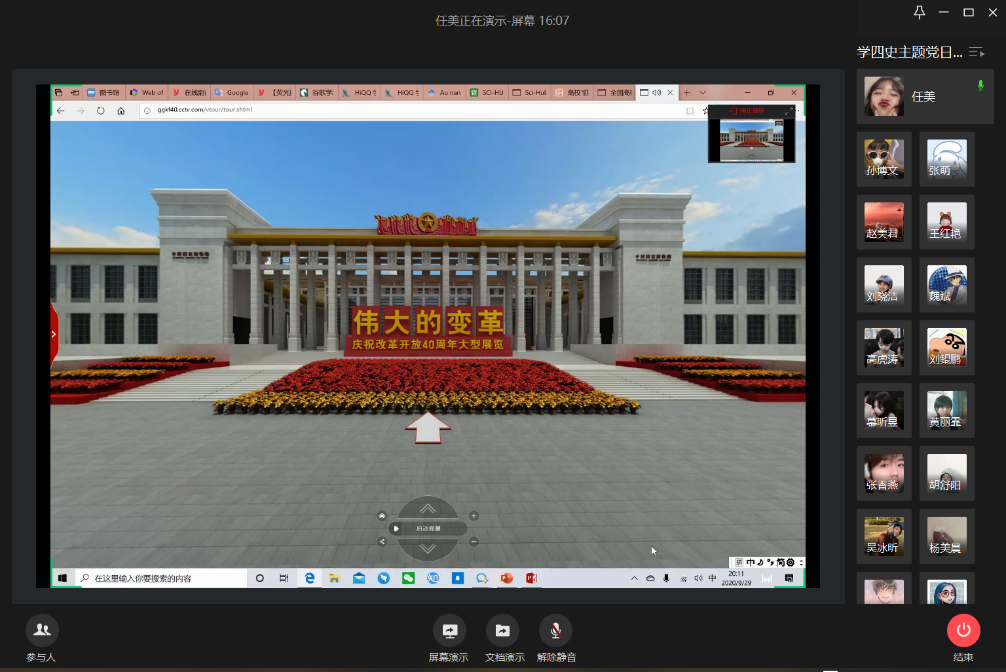This screenshot has width=1006, height=672.
Task: Select participant 高虎涛 thumbnail
Action: click(x=883, y=348)
